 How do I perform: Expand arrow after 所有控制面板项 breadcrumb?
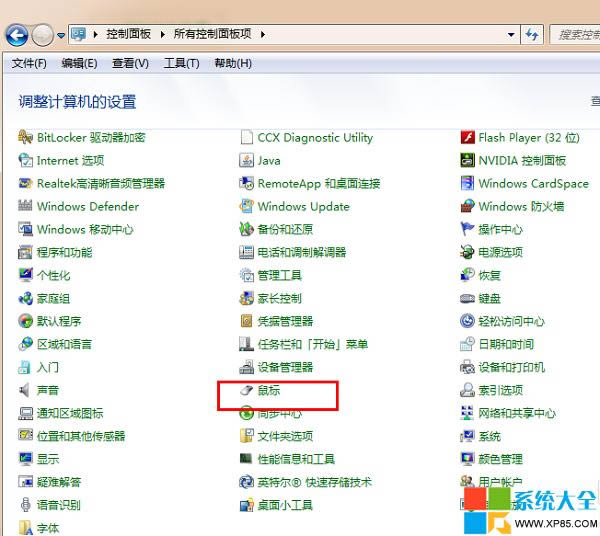pos(262,34)
